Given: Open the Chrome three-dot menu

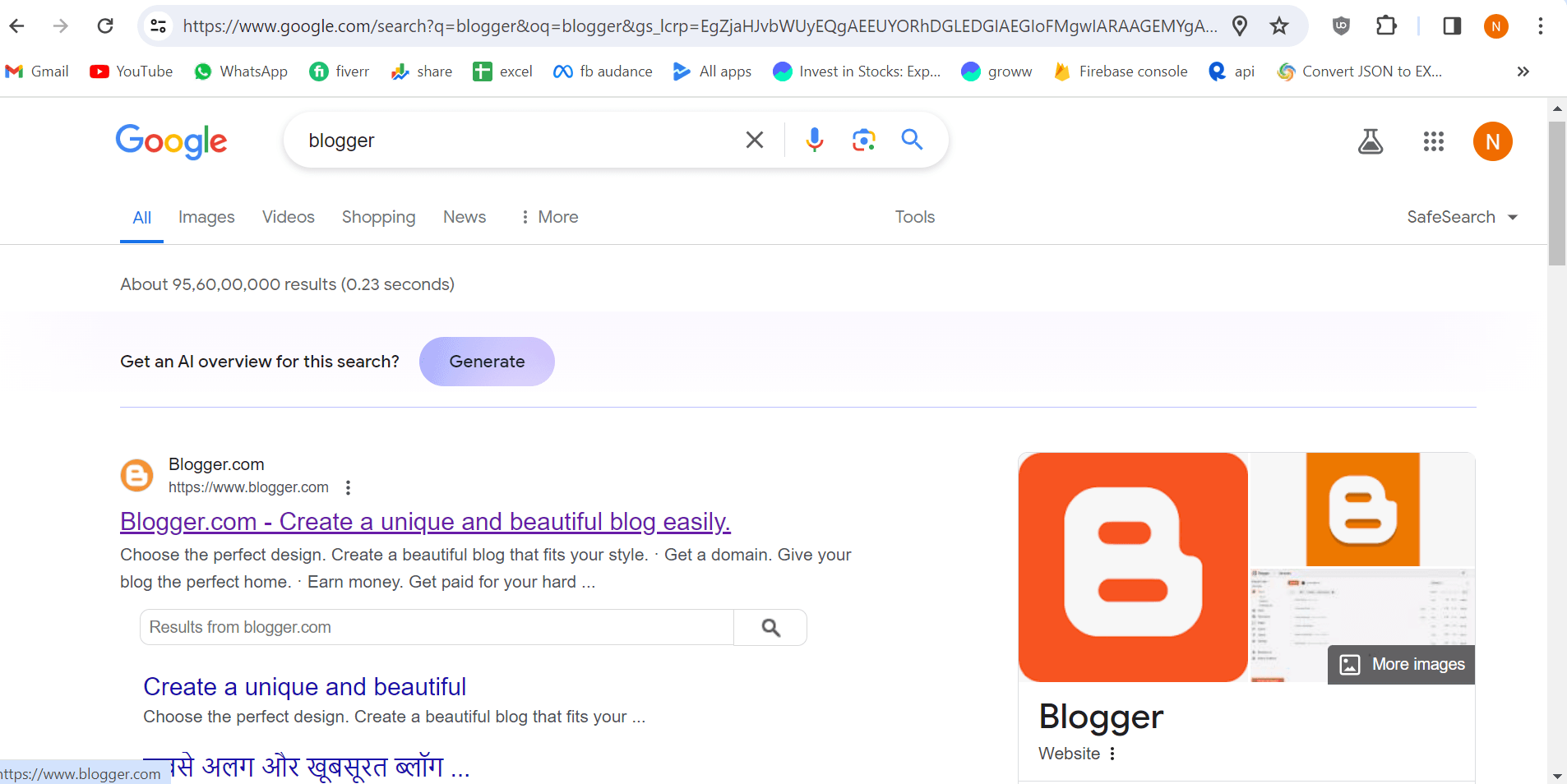Looking at the screenshot, I should point(1541,26).
